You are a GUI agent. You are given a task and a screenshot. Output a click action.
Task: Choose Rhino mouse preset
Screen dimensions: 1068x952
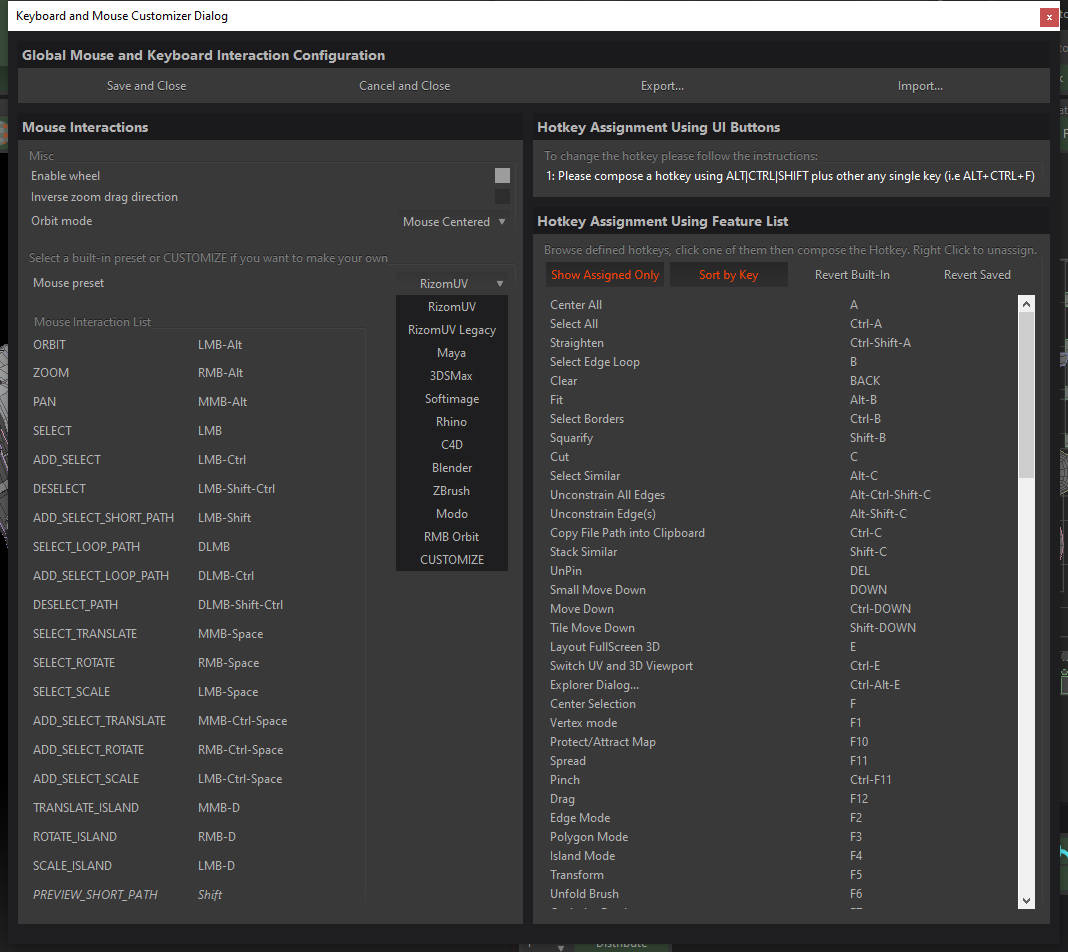click(452, 422)
